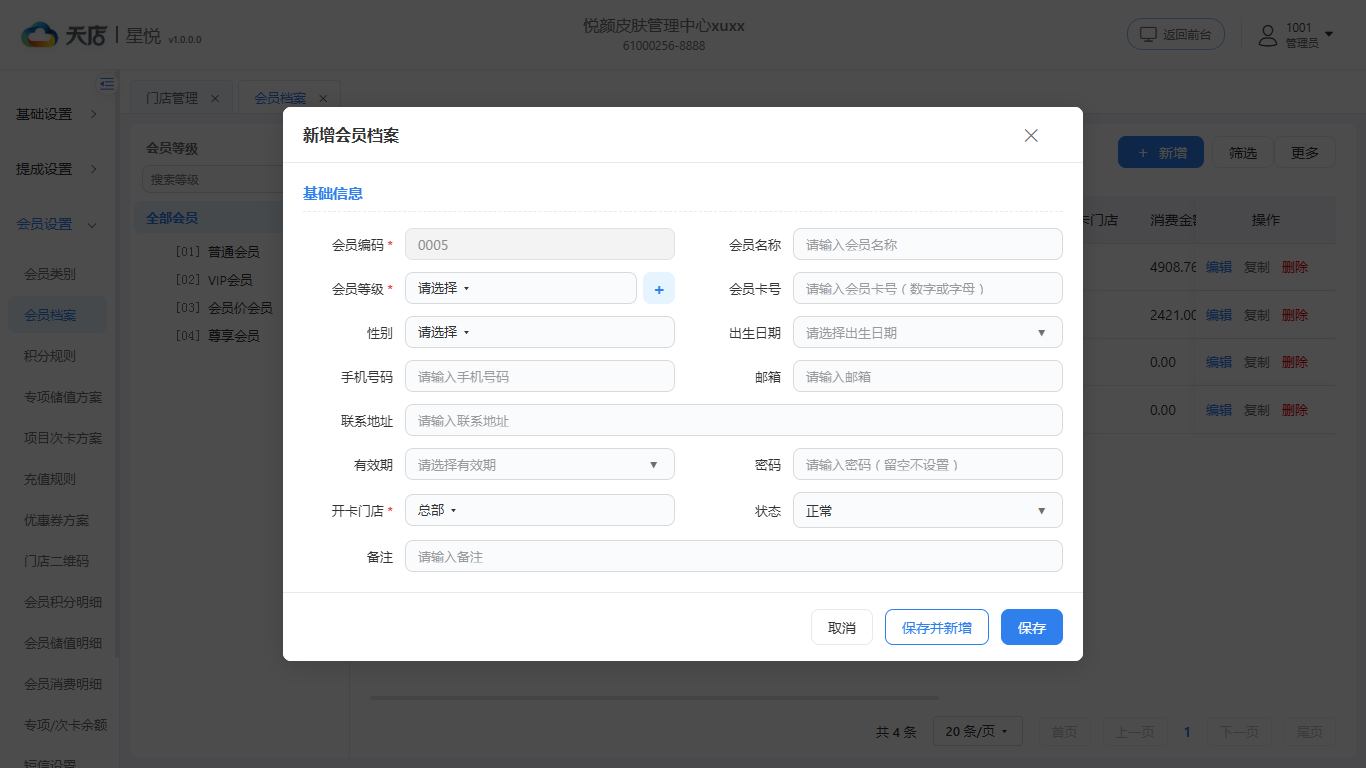Click the 搜索等级 search box
The height and width of the screenshot is (768, 1366).
213,180
